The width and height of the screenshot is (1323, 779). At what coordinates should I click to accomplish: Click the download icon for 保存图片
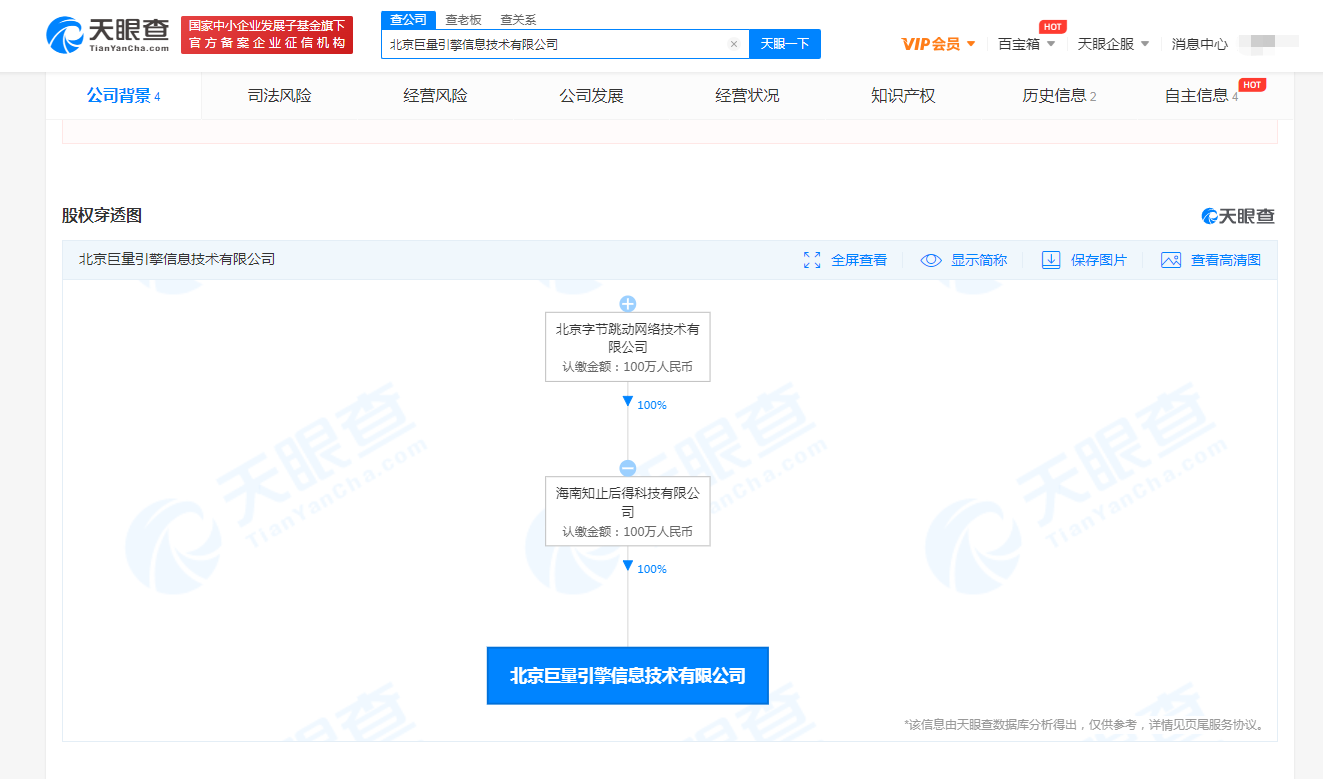pyautogui.click(x=1051, y=260)
